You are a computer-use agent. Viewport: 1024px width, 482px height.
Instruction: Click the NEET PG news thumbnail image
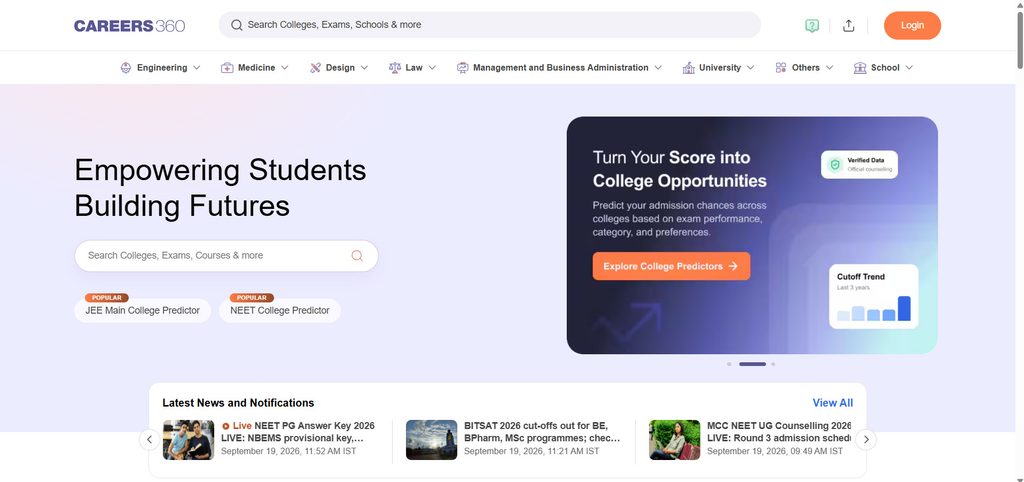pos(188,440)
